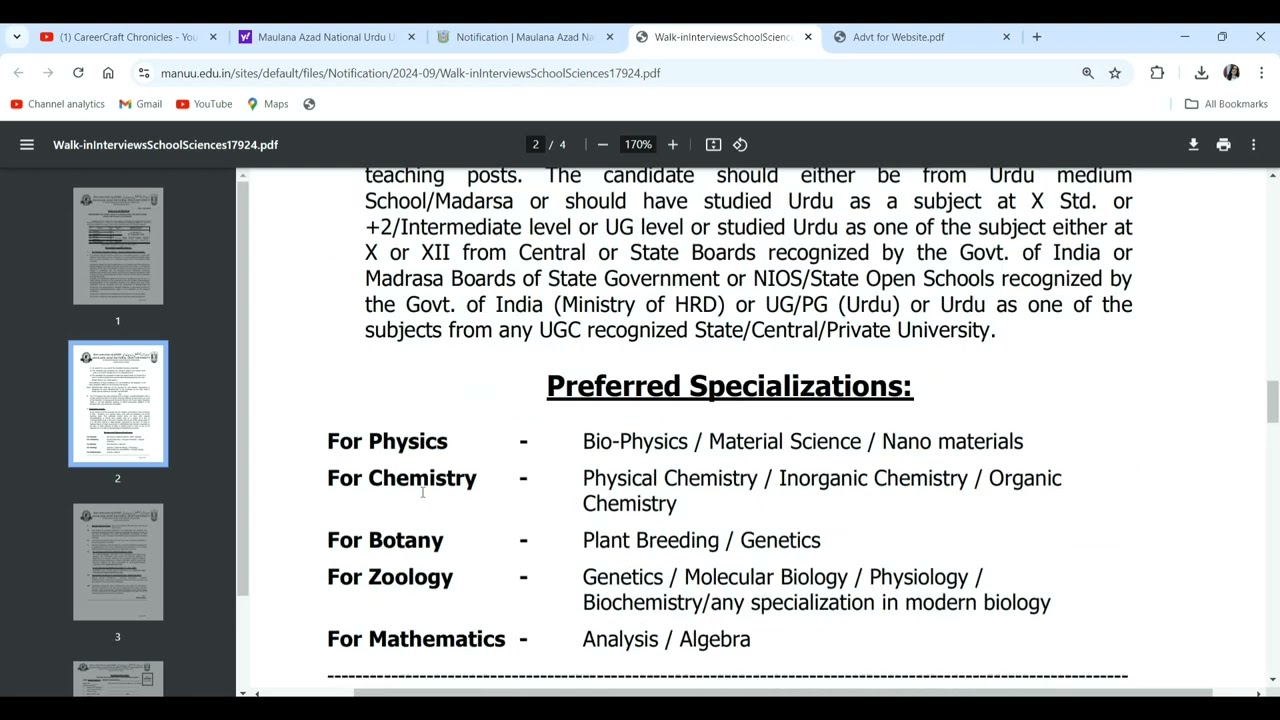This screenshot has height=720, width=1280.
Task: Download the PDF file
Action: tap(1193, 145)
